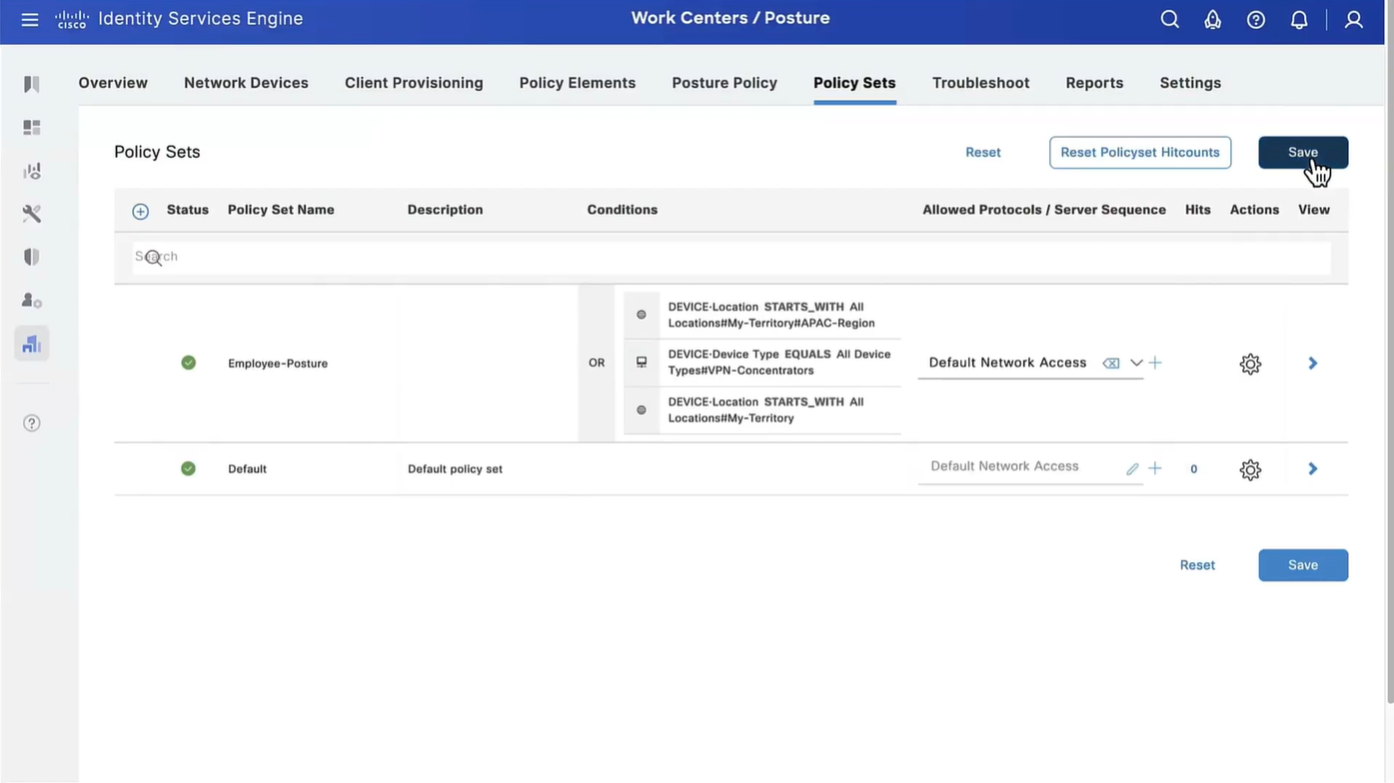Viewport: 1394px width, 783px height.
Task: Click the add policy set plus icon
Action: point(140,211)
